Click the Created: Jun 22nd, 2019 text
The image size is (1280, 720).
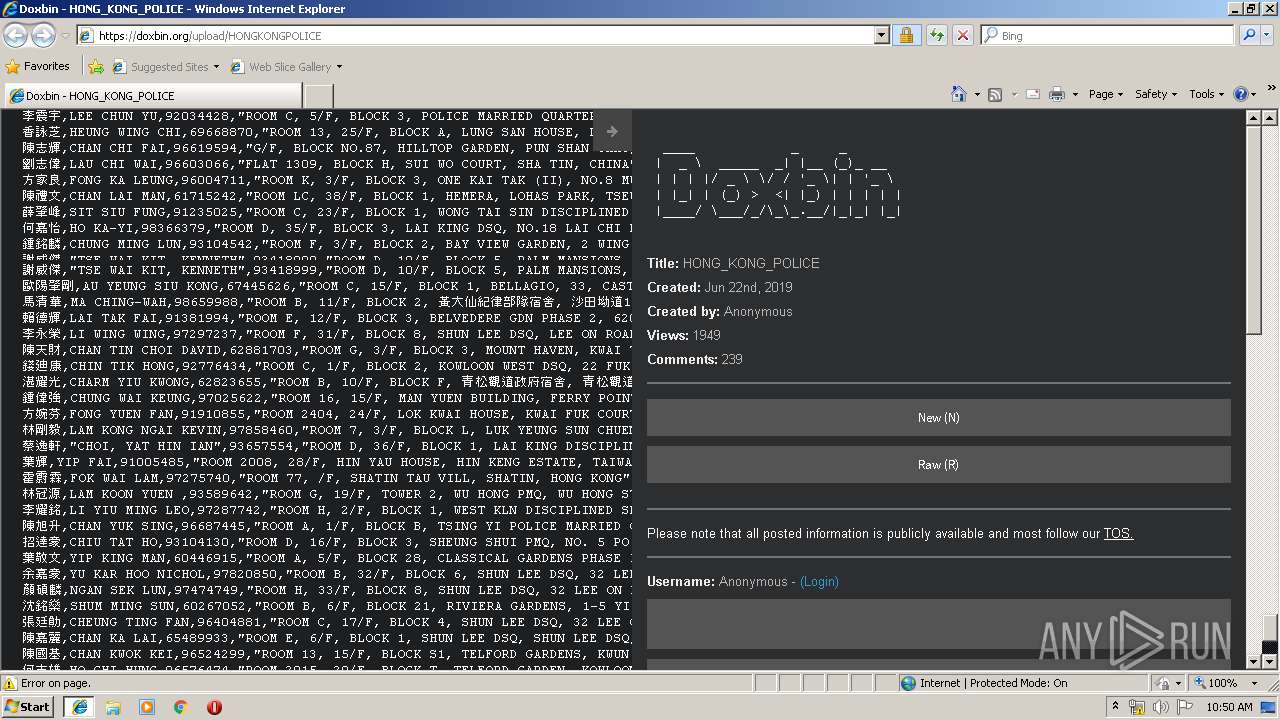click(720, 287)
